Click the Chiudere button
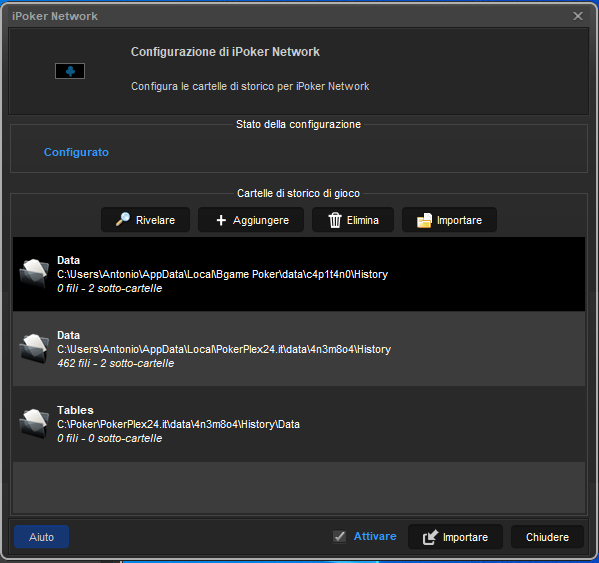Screen dimensions: 599x563 point(547,537)
